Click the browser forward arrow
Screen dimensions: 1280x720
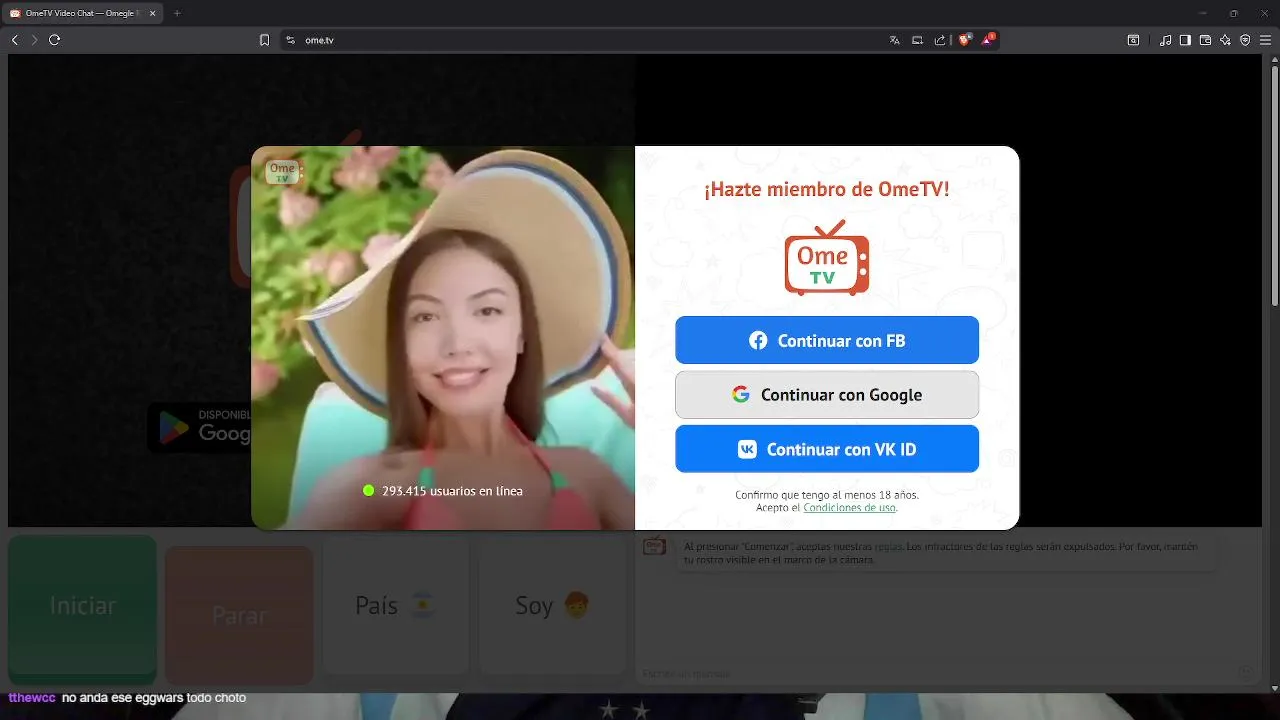point(34,40)
